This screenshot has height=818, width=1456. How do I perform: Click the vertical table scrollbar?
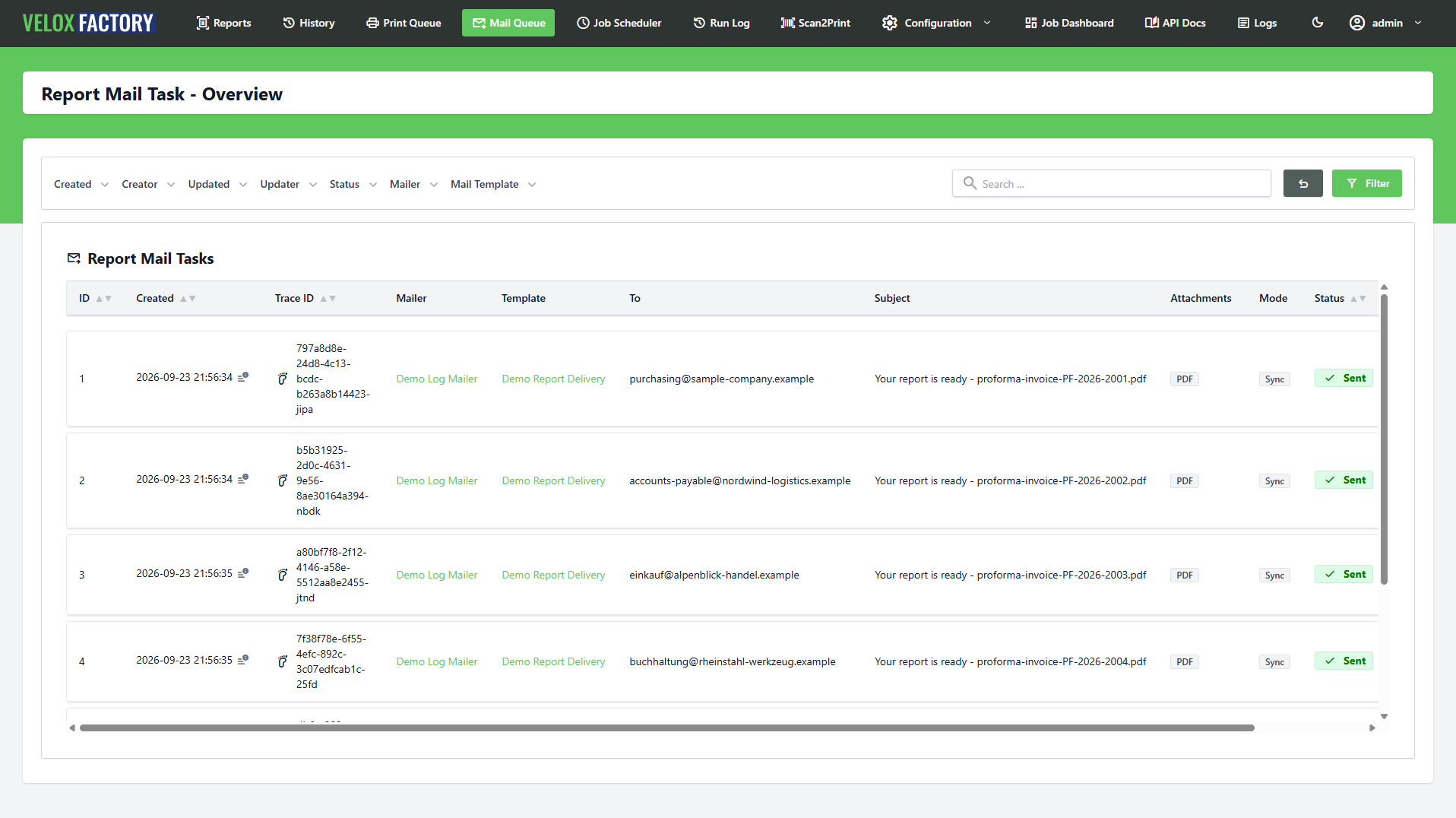point(1384,439)
